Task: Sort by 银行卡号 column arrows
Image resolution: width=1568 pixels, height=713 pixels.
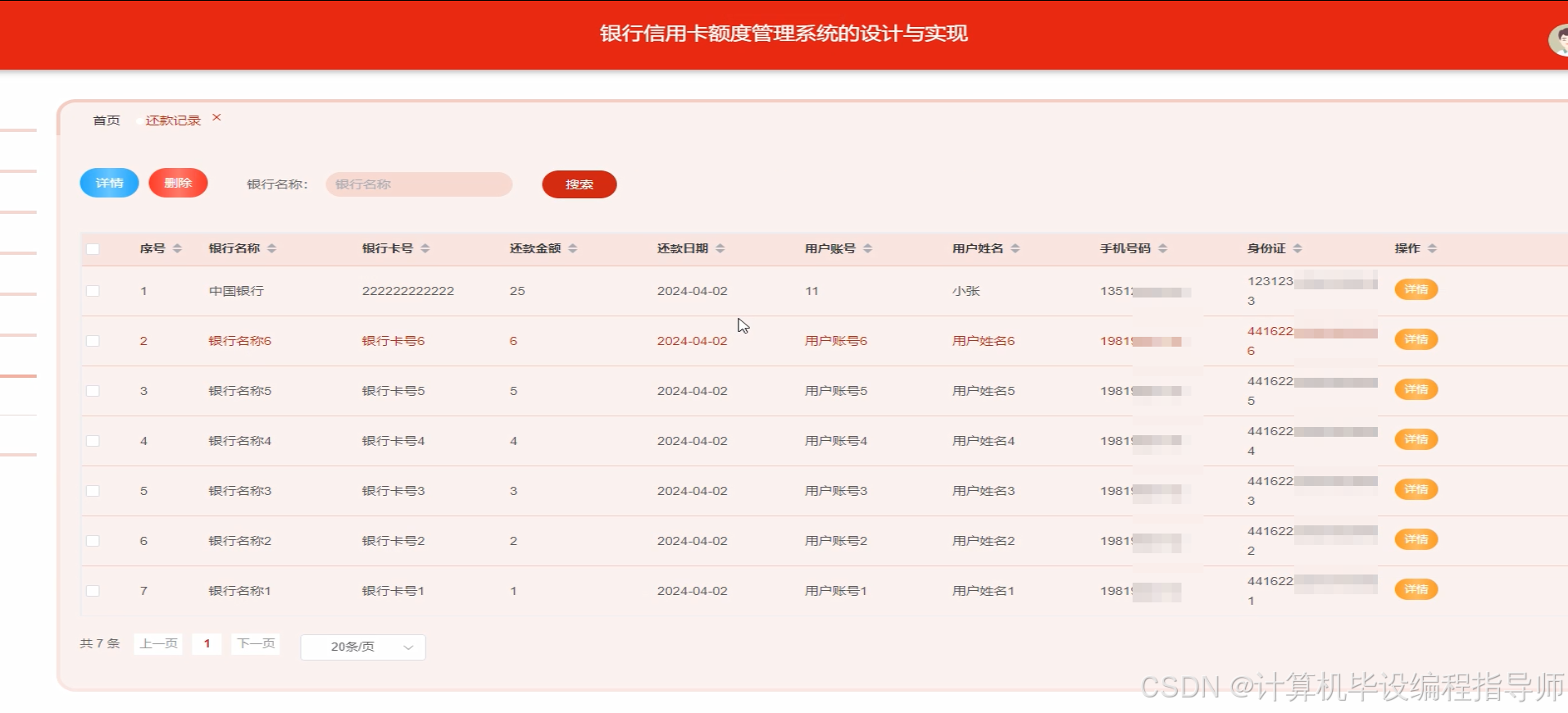Action: click(425, 248)
